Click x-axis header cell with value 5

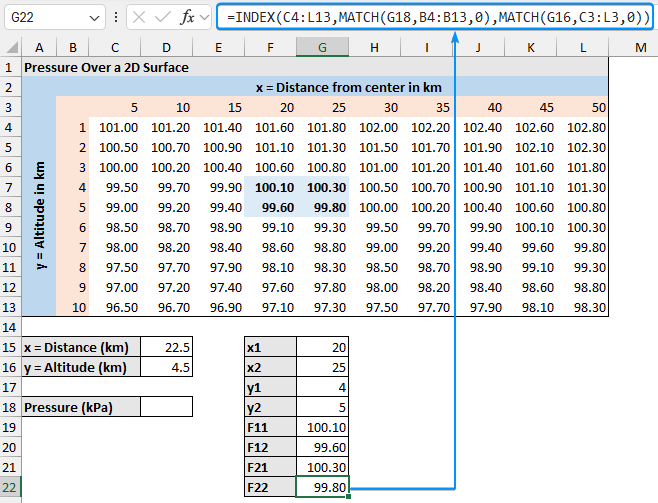coord(115,107)
